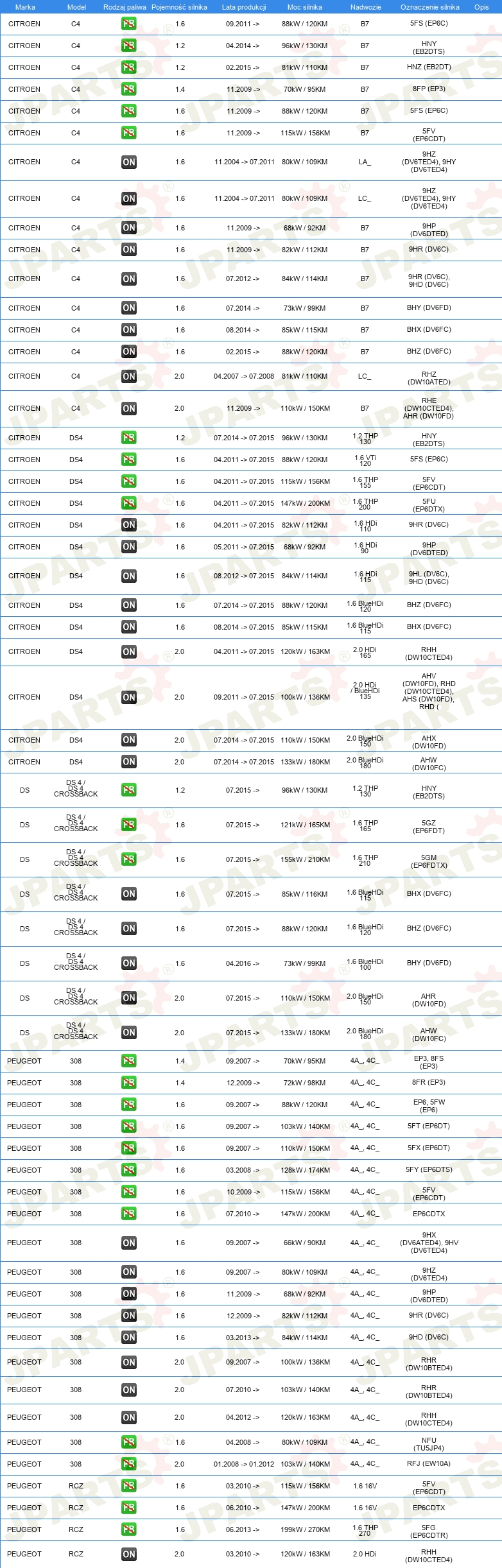Click ON icon in Peugeot 308 66kW / 90KM row
This screenshot has height=1568, width=502.
click(x=128, y=1243)
